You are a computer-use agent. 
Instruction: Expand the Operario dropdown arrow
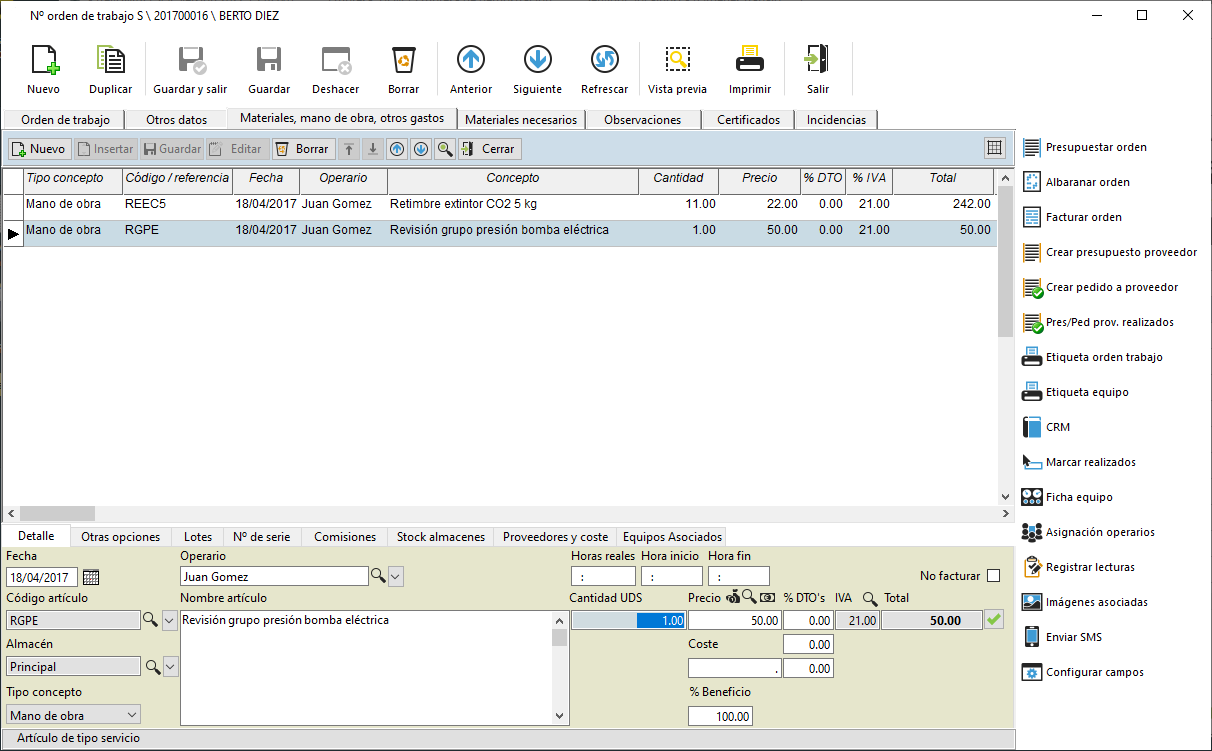[396, 576]
